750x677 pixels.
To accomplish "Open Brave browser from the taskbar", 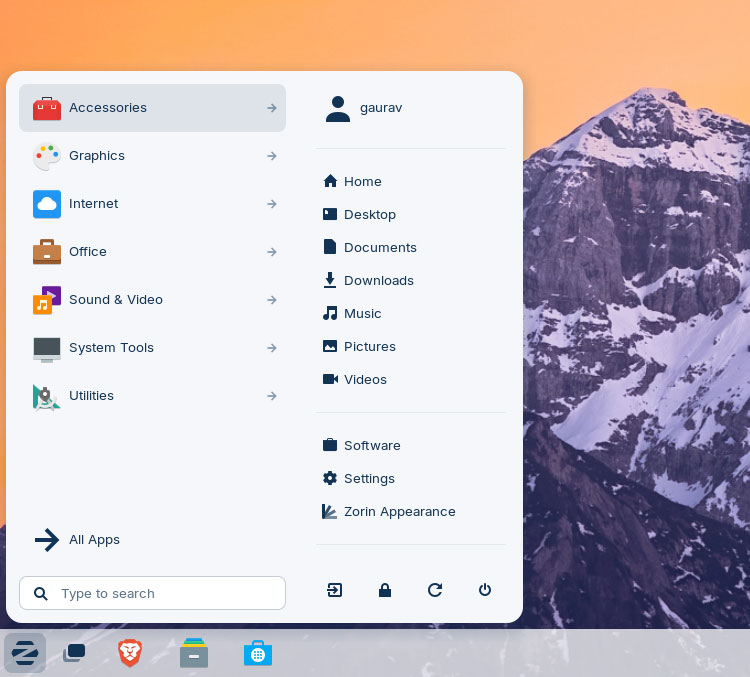I will 130,653.
